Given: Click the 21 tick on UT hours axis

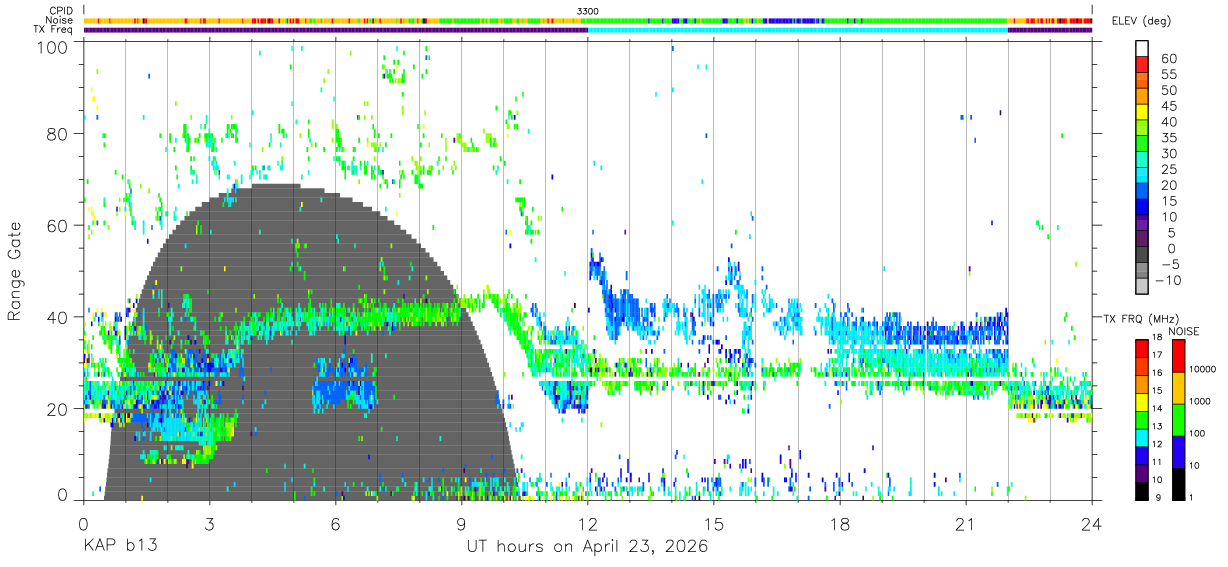Looking at the screenshot, I should point(965,524).
